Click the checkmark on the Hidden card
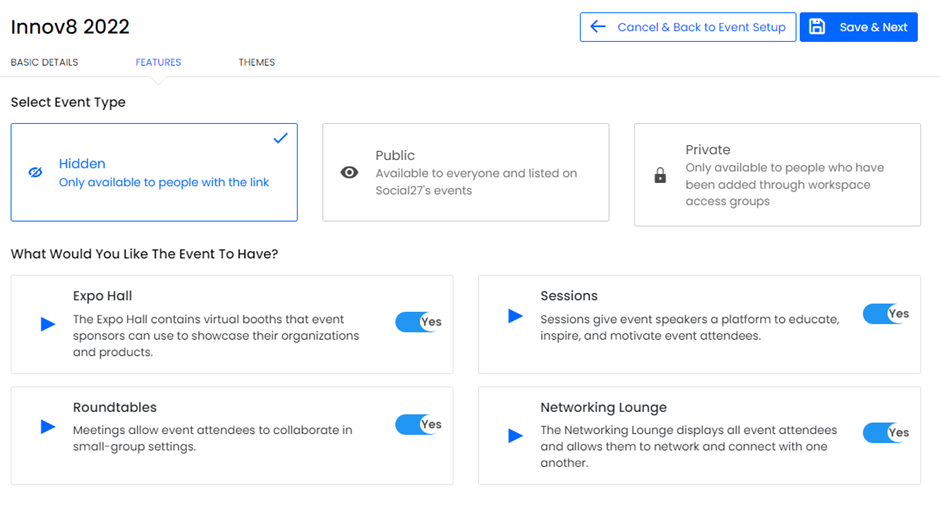This screenshot has width=940, height=521. click(x=280, y=138)
